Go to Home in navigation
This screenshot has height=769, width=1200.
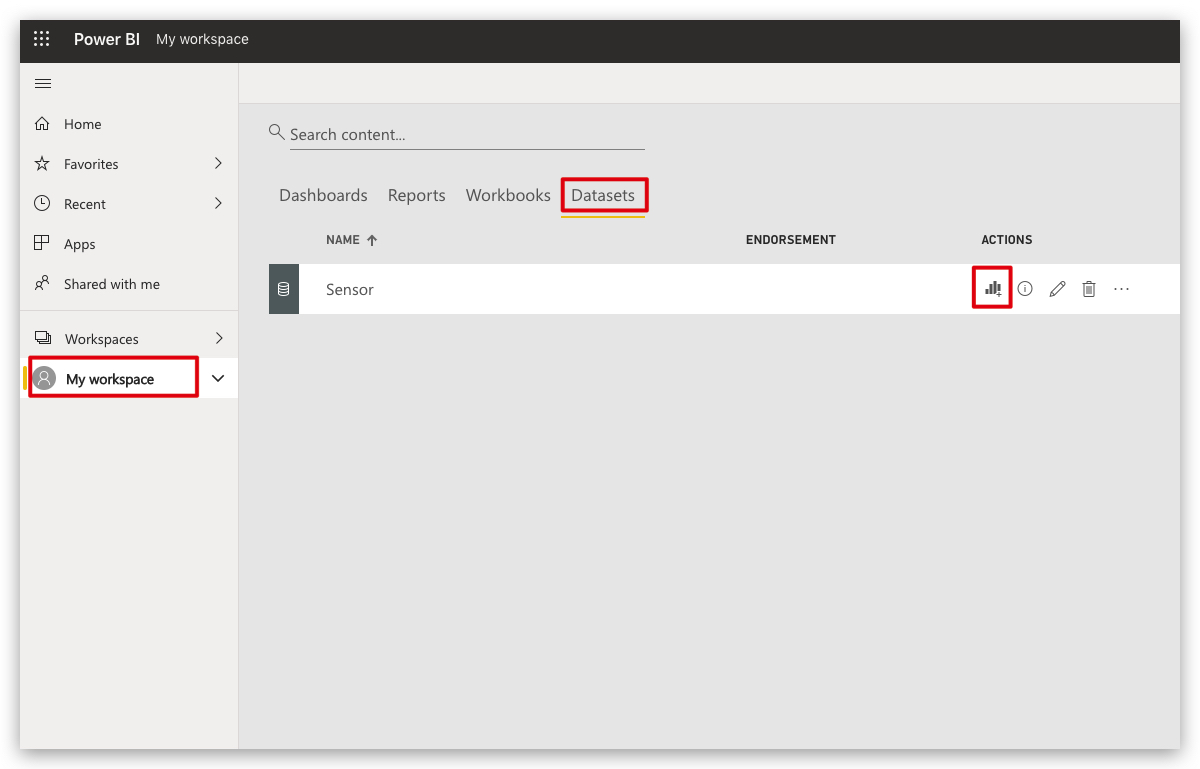click(83, 124)
